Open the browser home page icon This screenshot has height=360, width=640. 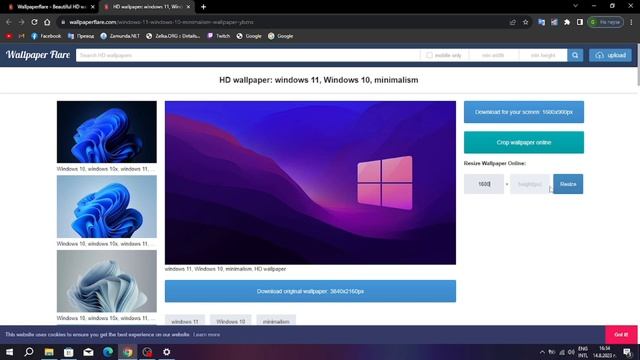[47, 22]
